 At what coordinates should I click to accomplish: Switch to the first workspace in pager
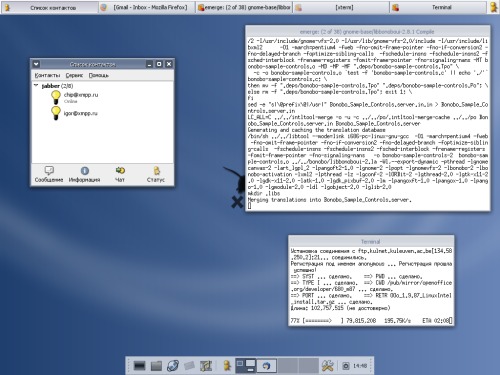click(x=246, y=366)
